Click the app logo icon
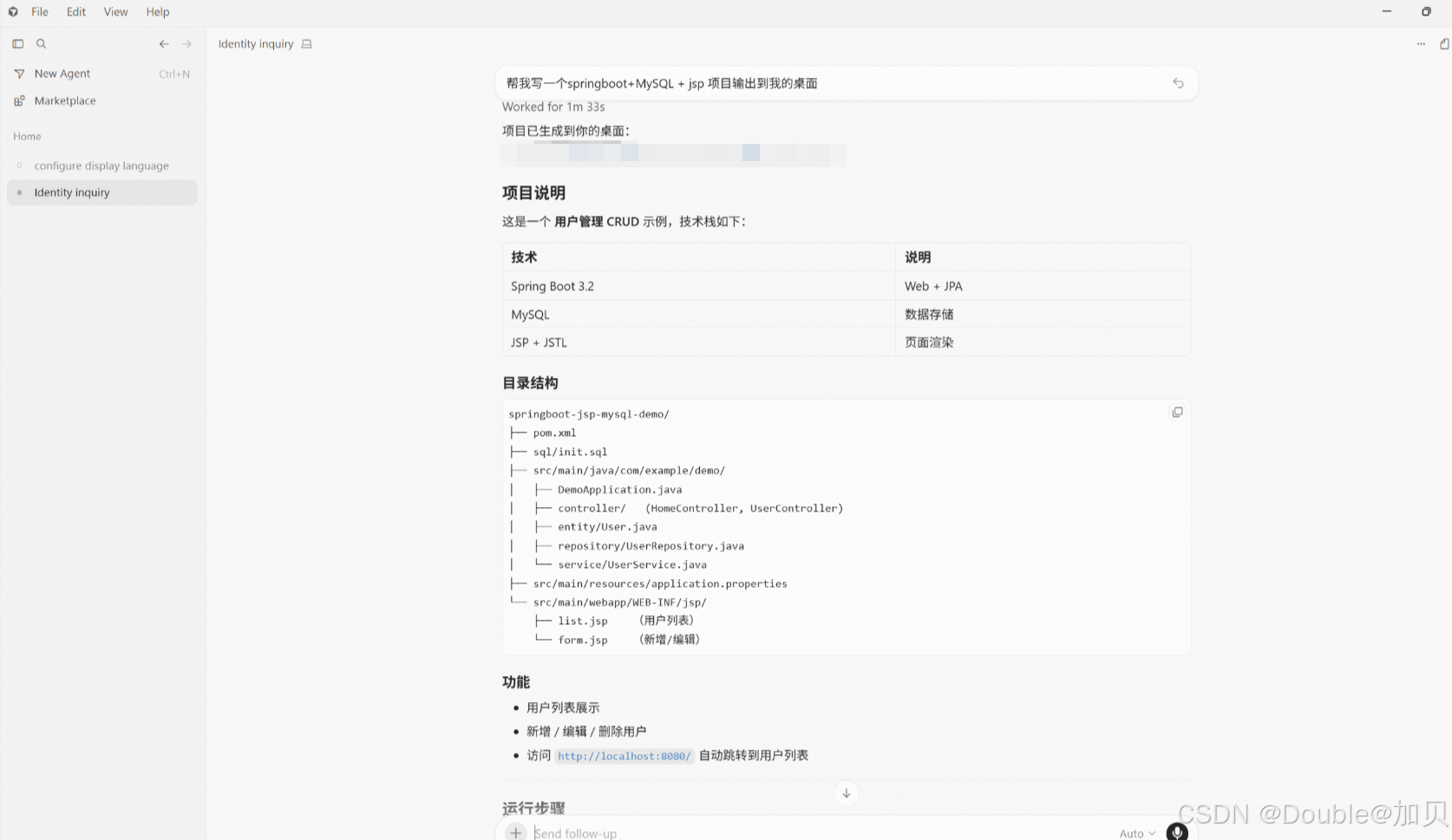 pyautogui.click(x=13, y=12)
